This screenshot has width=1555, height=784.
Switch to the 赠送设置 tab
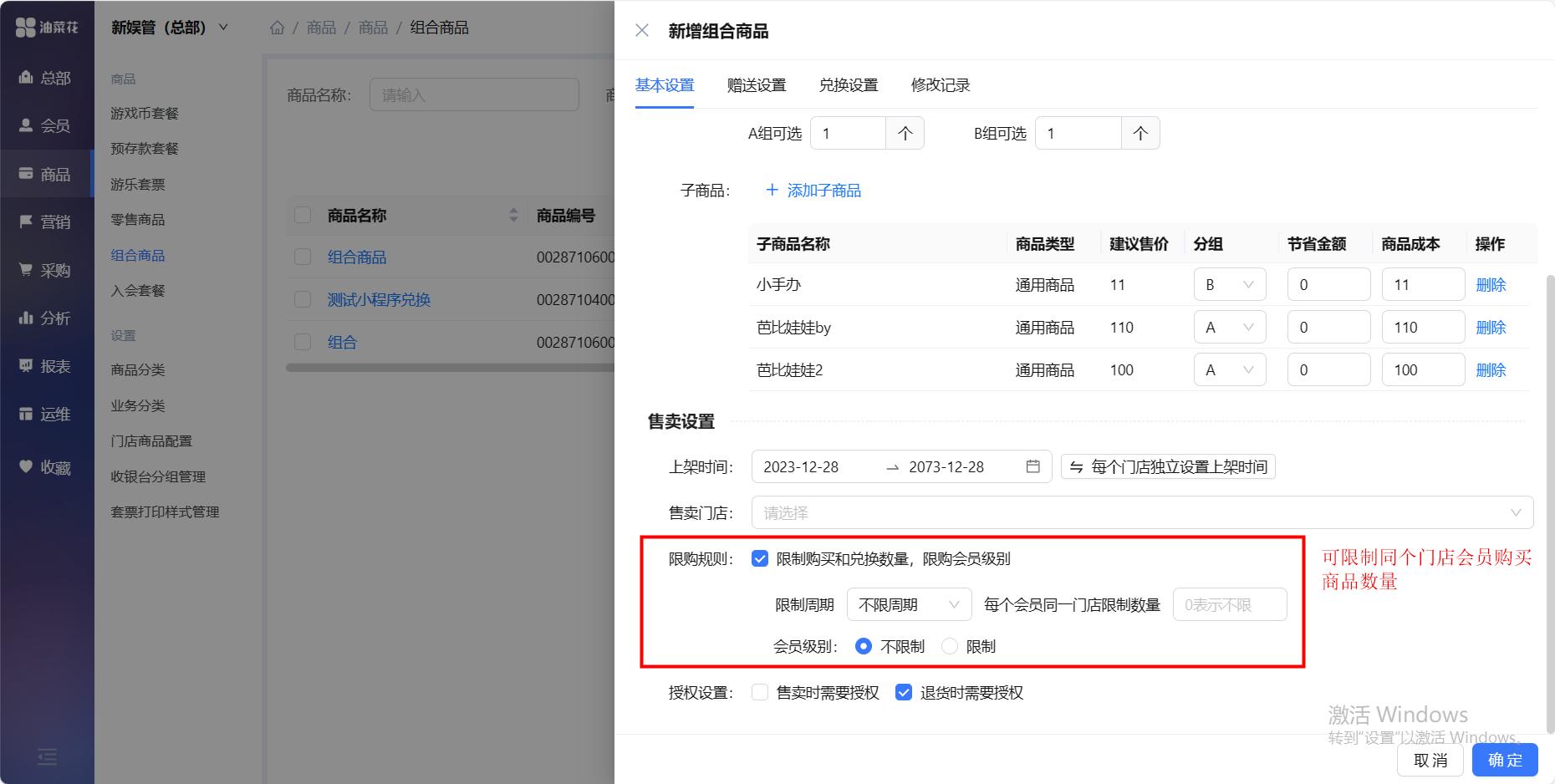click(757, 85)
